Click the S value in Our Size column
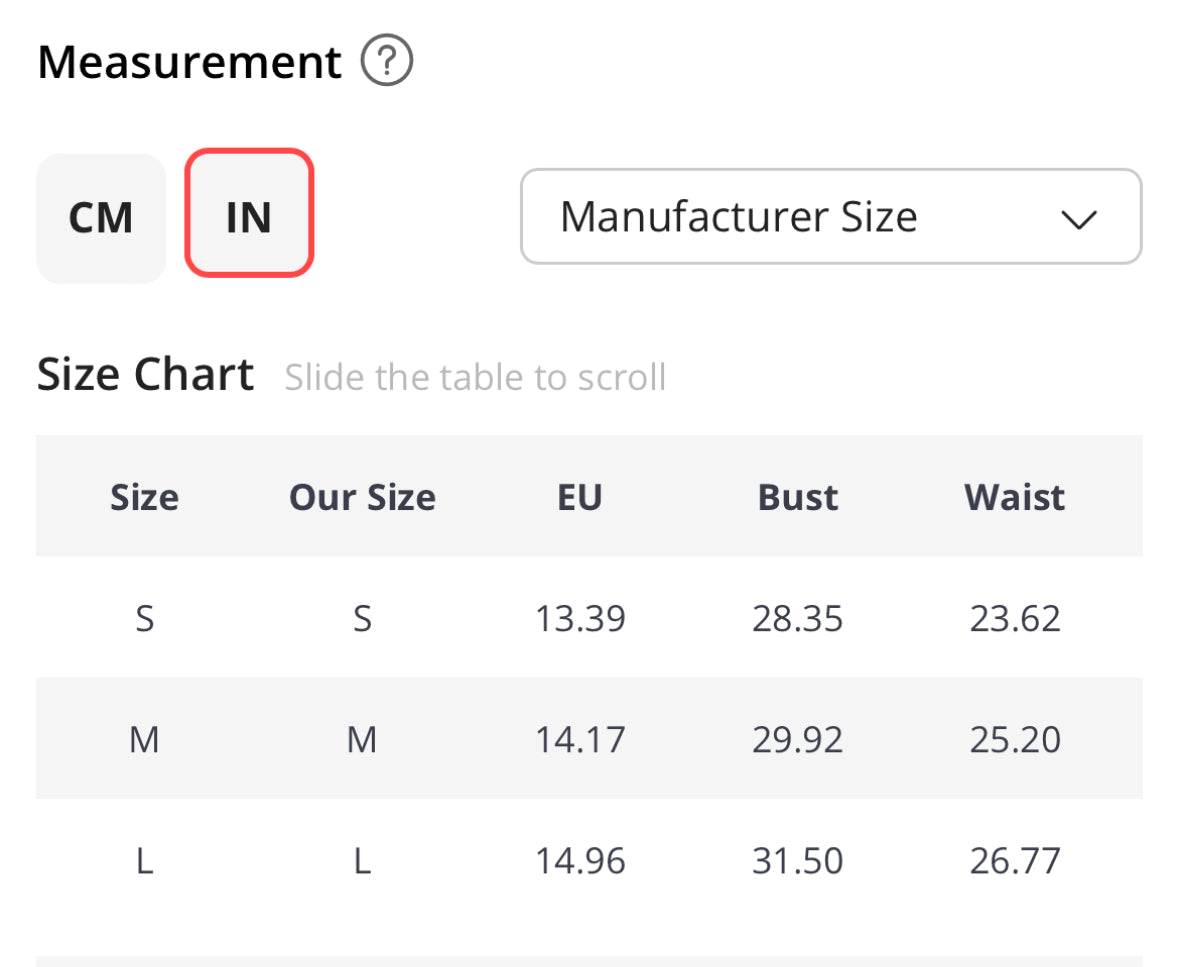Screen dimensions: 1179x967 (x=362, y=619)
